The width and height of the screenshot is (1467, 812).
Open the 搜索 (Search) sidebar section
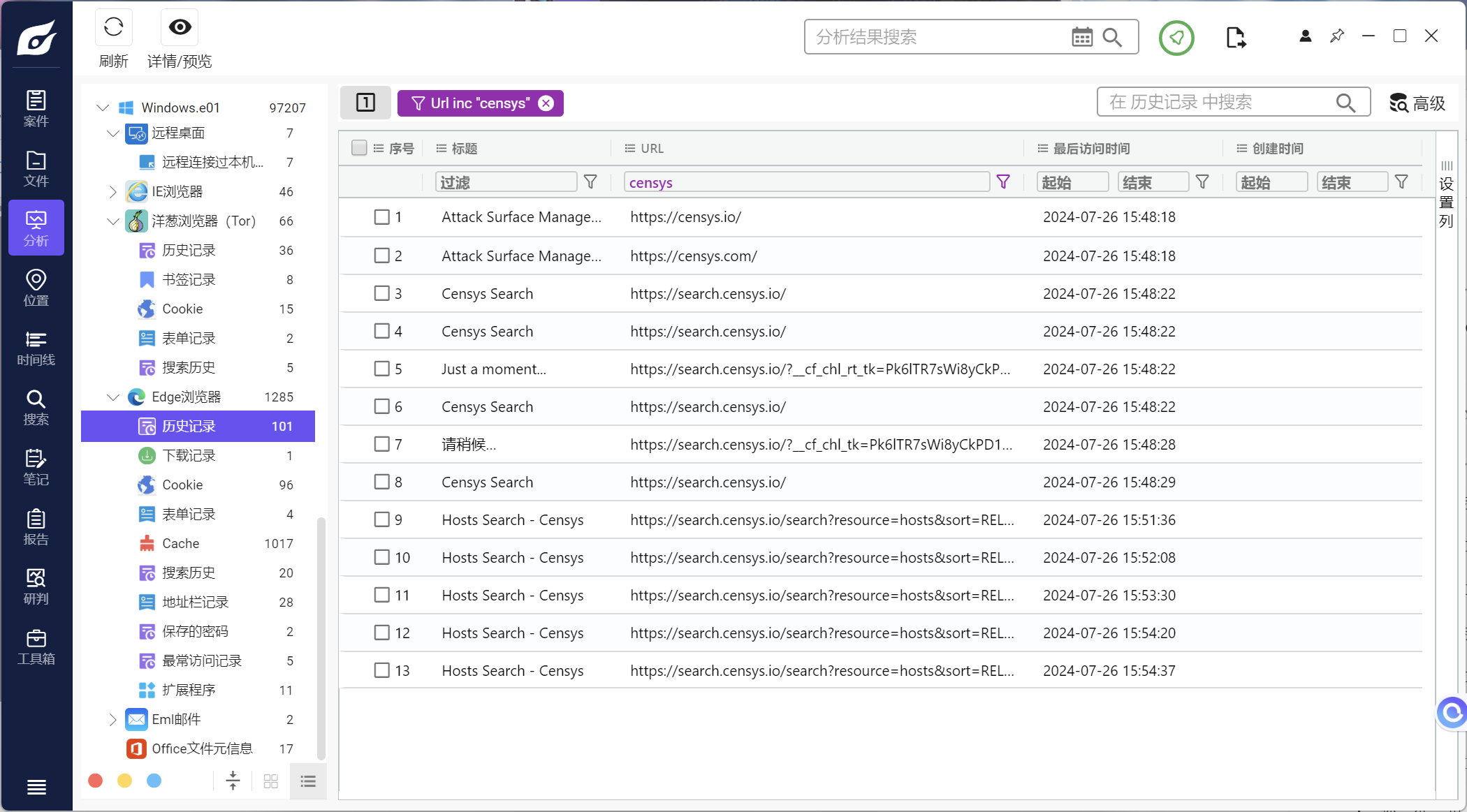[x=36, y=408]
